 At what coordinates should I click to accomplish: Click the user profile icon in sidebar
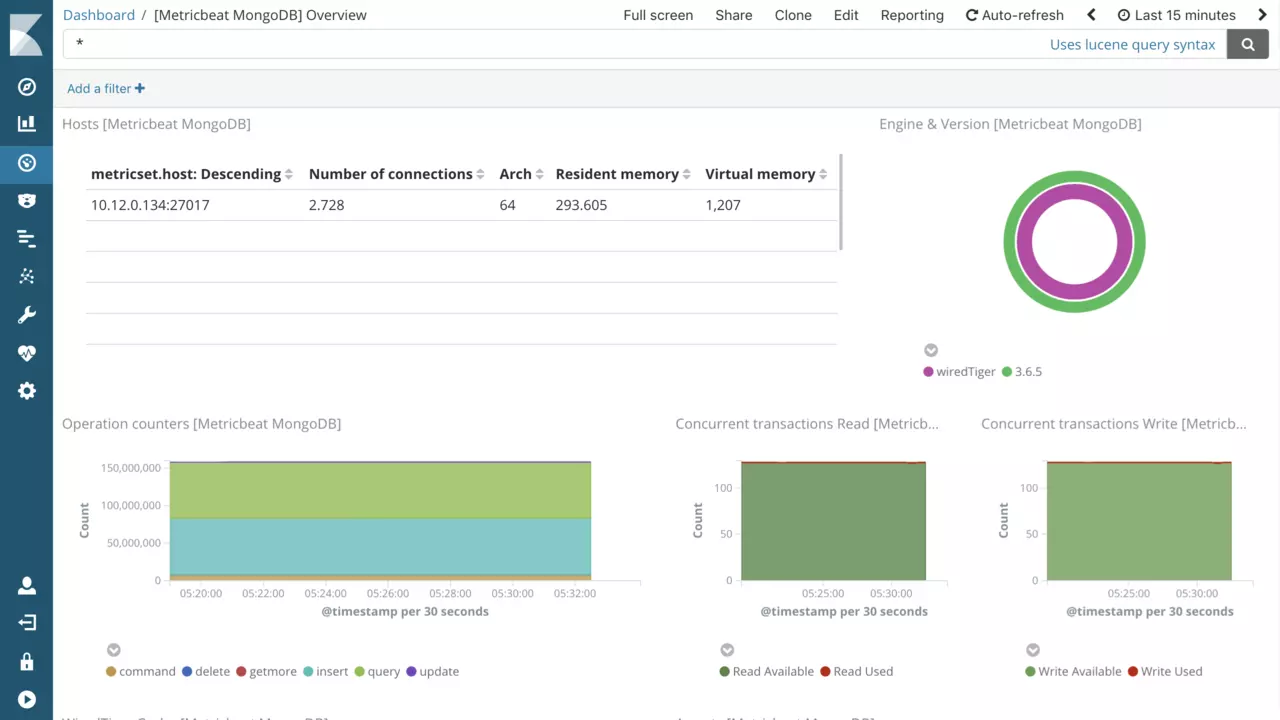(x=27, y=585)
